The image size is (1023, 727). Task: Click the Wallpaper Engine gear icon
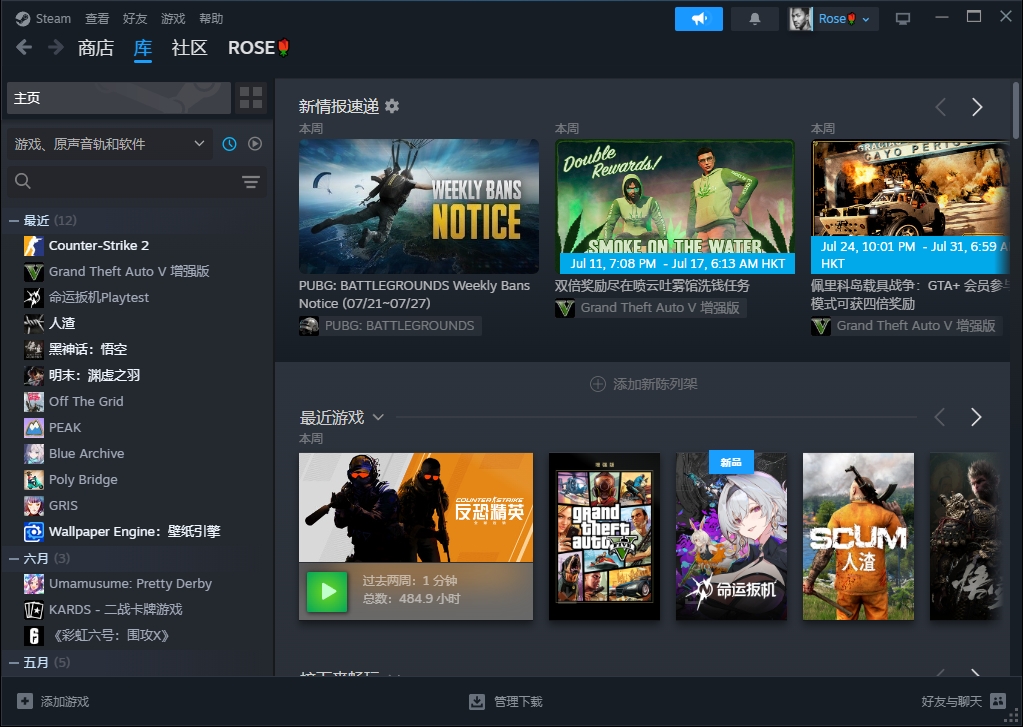(x=34, y=532)
